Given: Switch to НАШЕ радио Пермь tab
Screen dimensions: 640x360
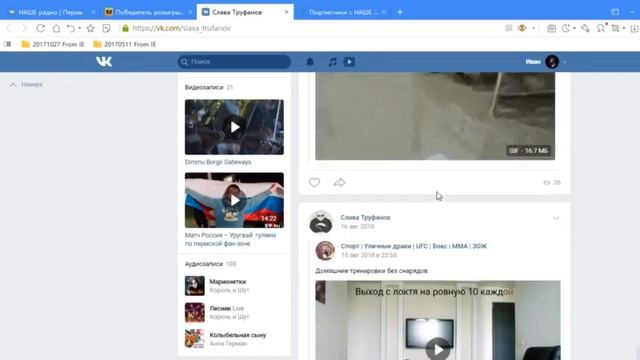Looking at the screenshot, I should 51,12.
